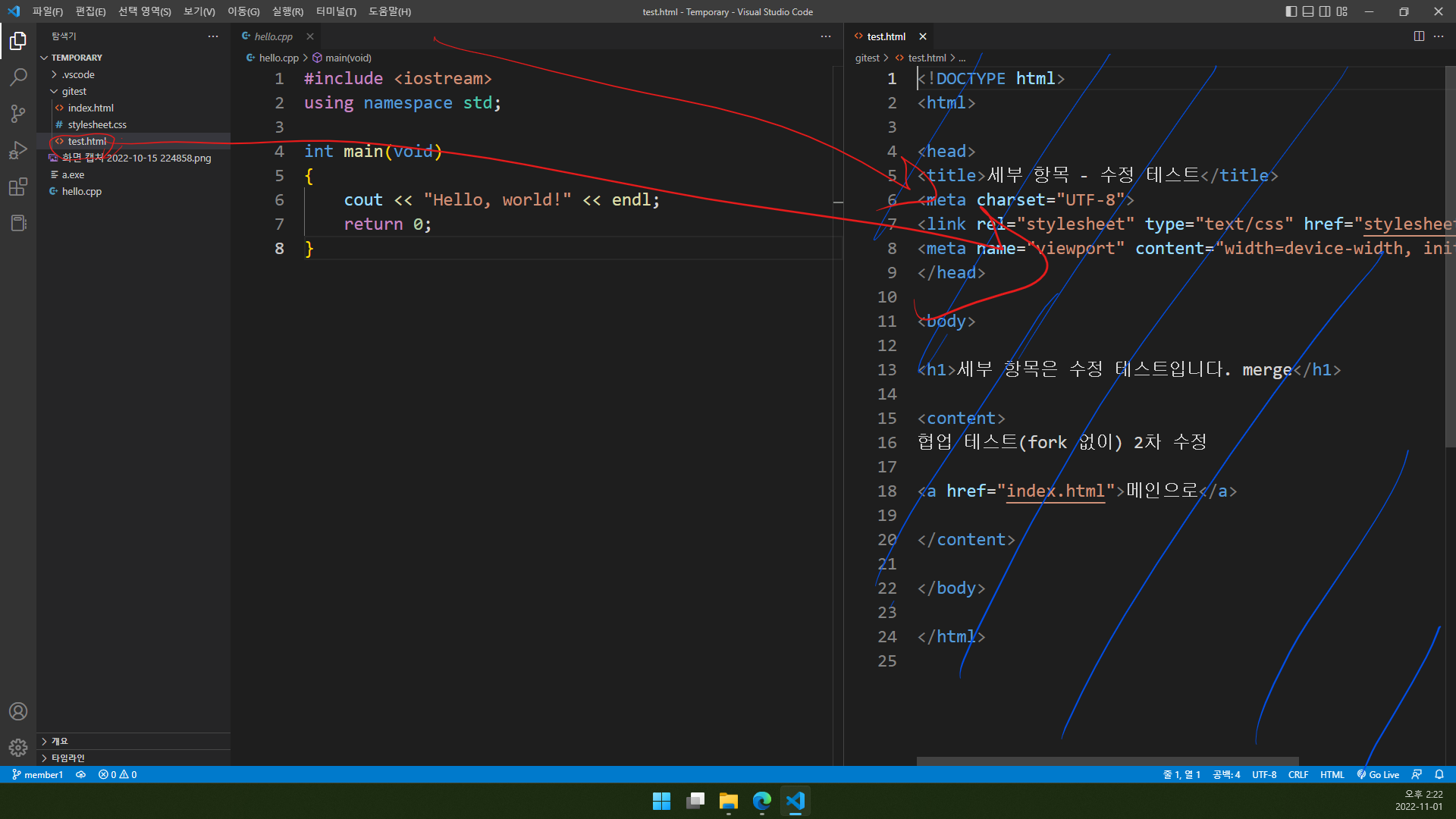Toggle primary side bar layout icon
Viewport: 1456px width, 819px height.
[x=1291, y=11]
